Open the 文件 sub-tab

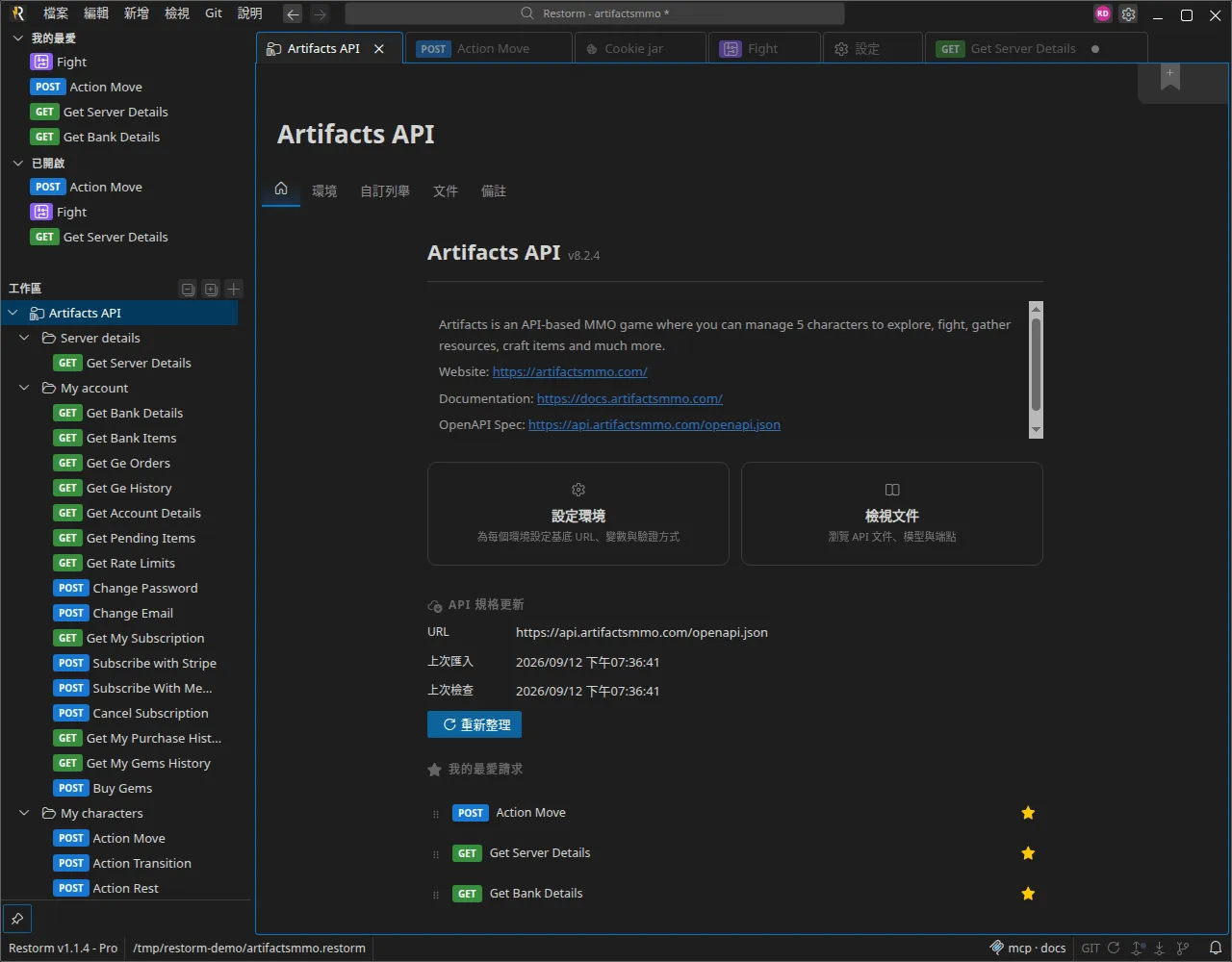pos(446,191)
